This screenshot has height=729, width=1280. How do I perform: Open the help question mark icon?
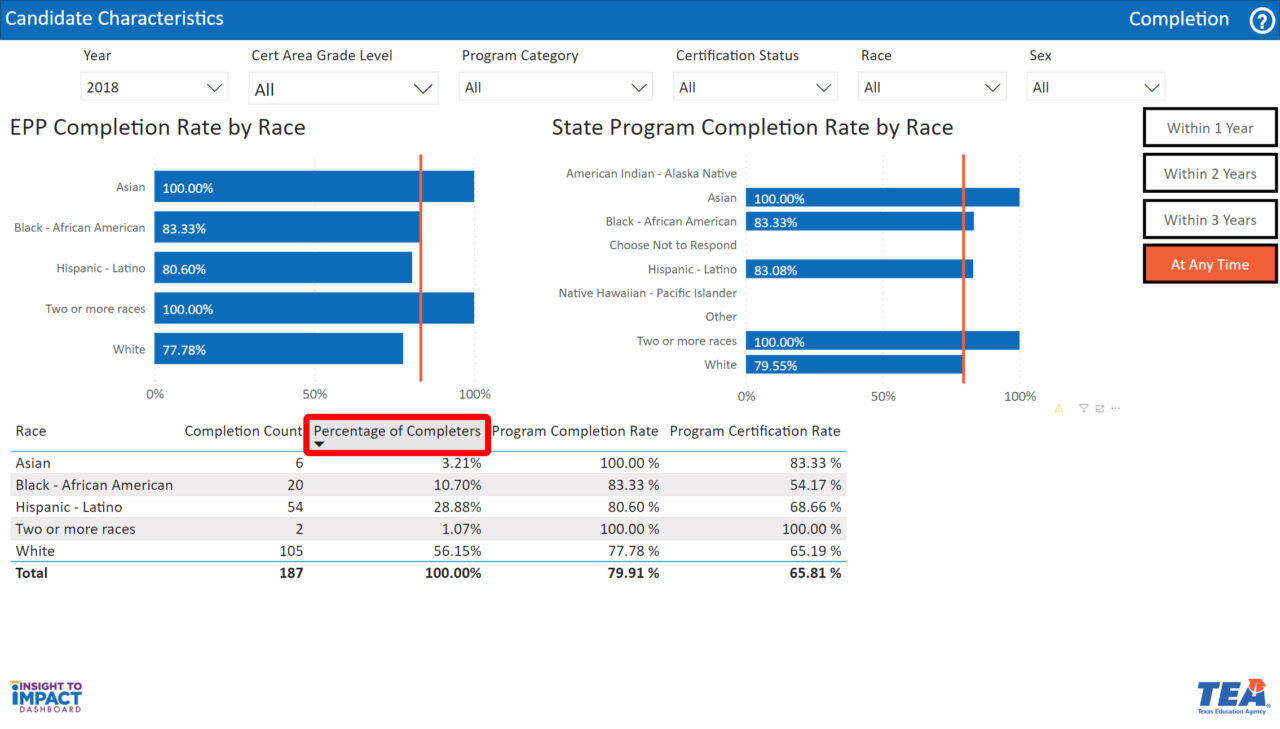click(x=1262, y=20)
